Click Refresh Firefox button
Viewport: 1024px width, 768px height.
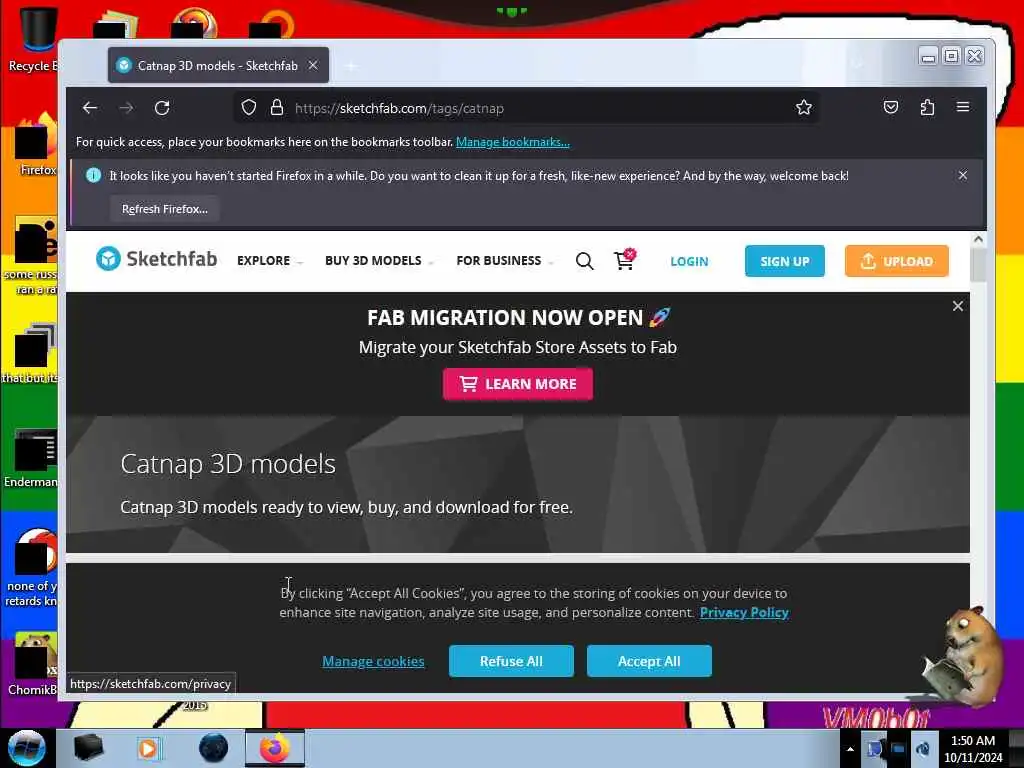pos(165,209)
